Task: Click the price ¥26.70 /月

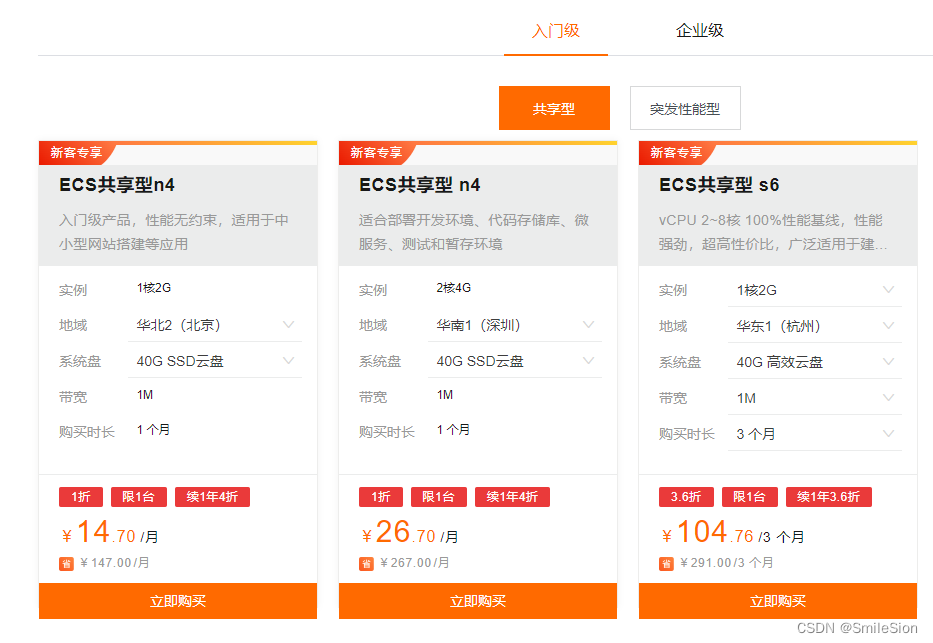Action: (410, 532)
